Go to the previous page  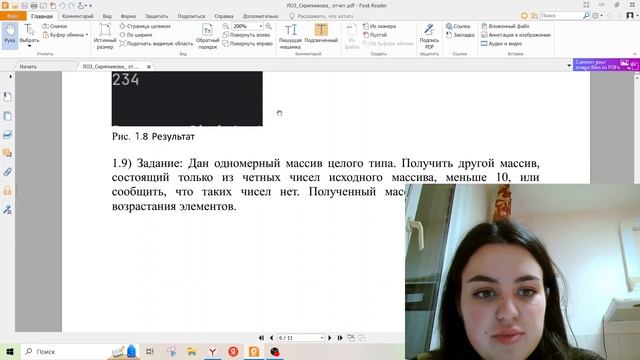click(x=271, y=338)
